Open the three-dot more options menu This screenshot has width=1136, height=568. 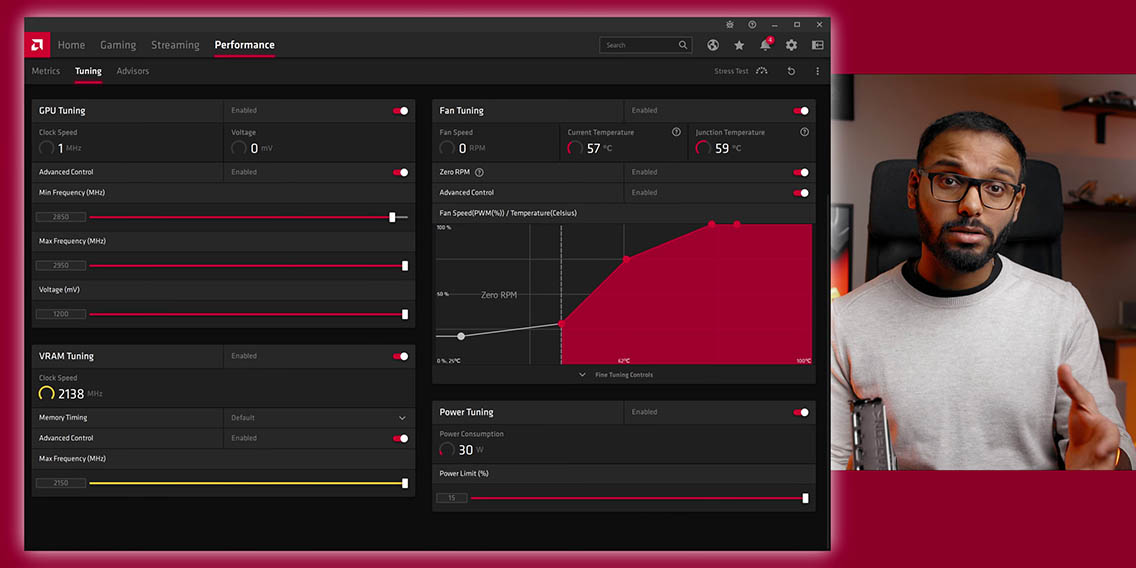tap(817, 71)
